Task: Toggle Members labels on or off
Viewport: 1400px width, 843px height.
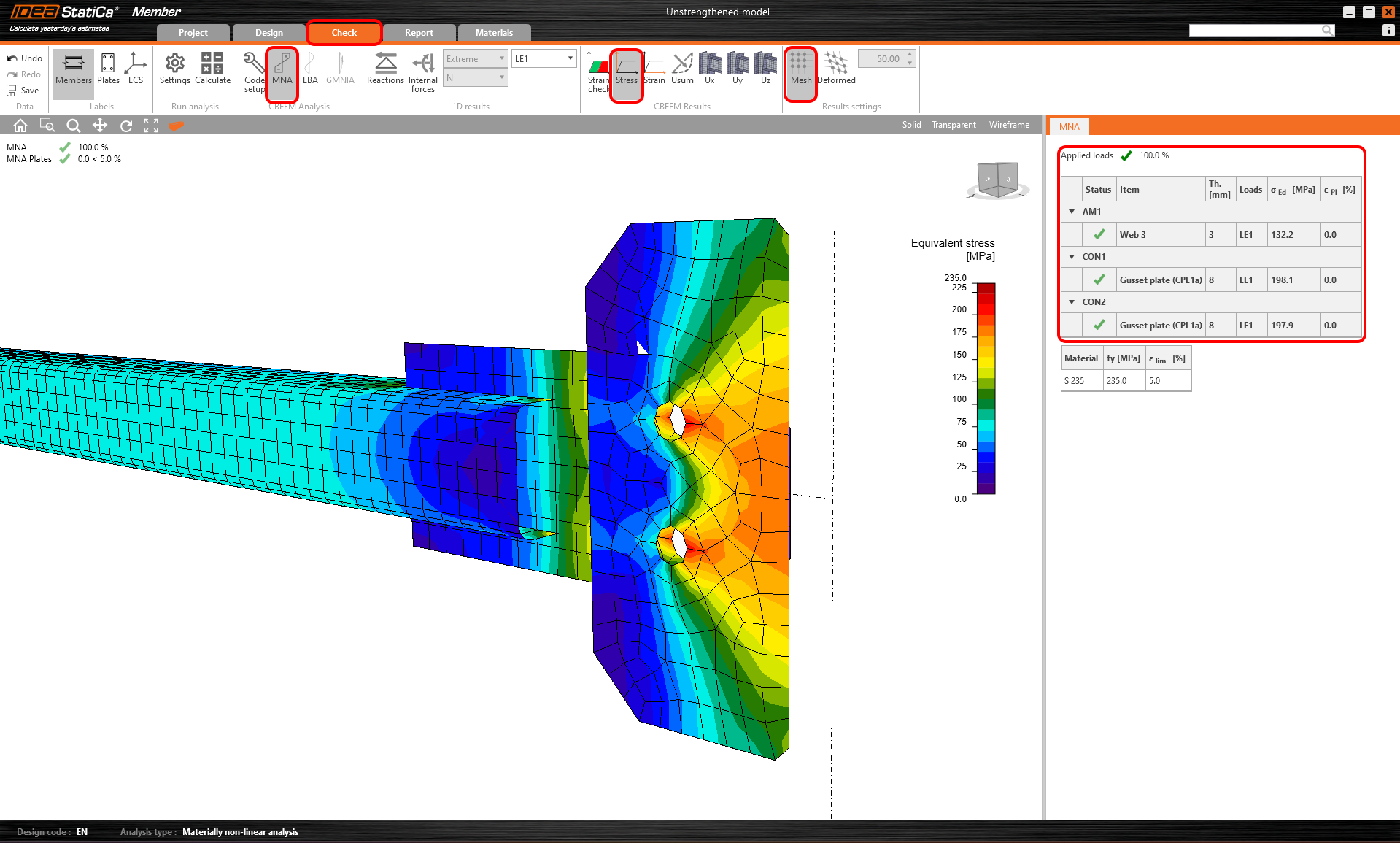Action: coord(74,69)
